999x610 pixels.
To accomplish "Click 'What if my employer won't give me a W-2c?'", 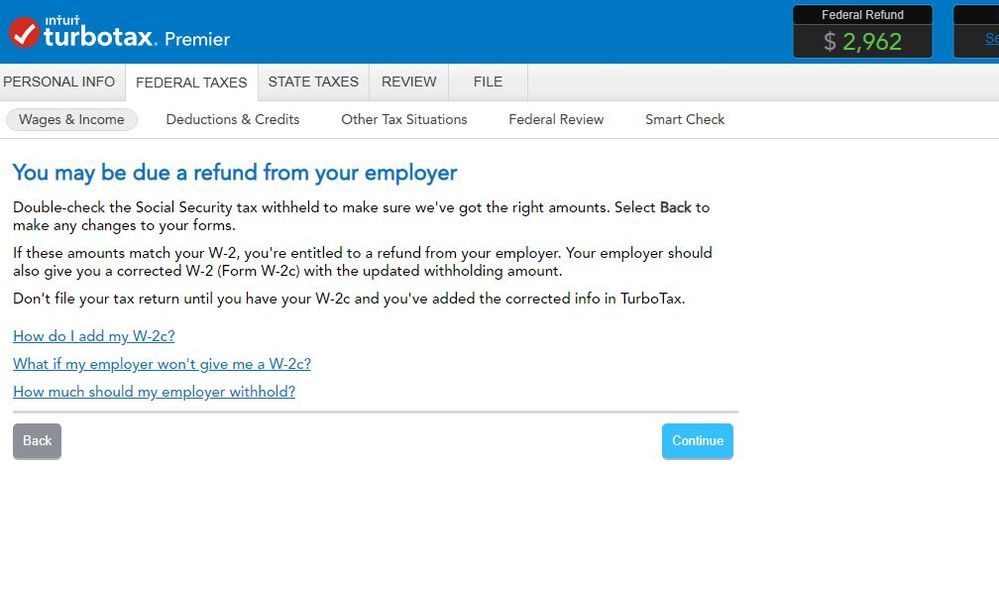I will point(162,364).
